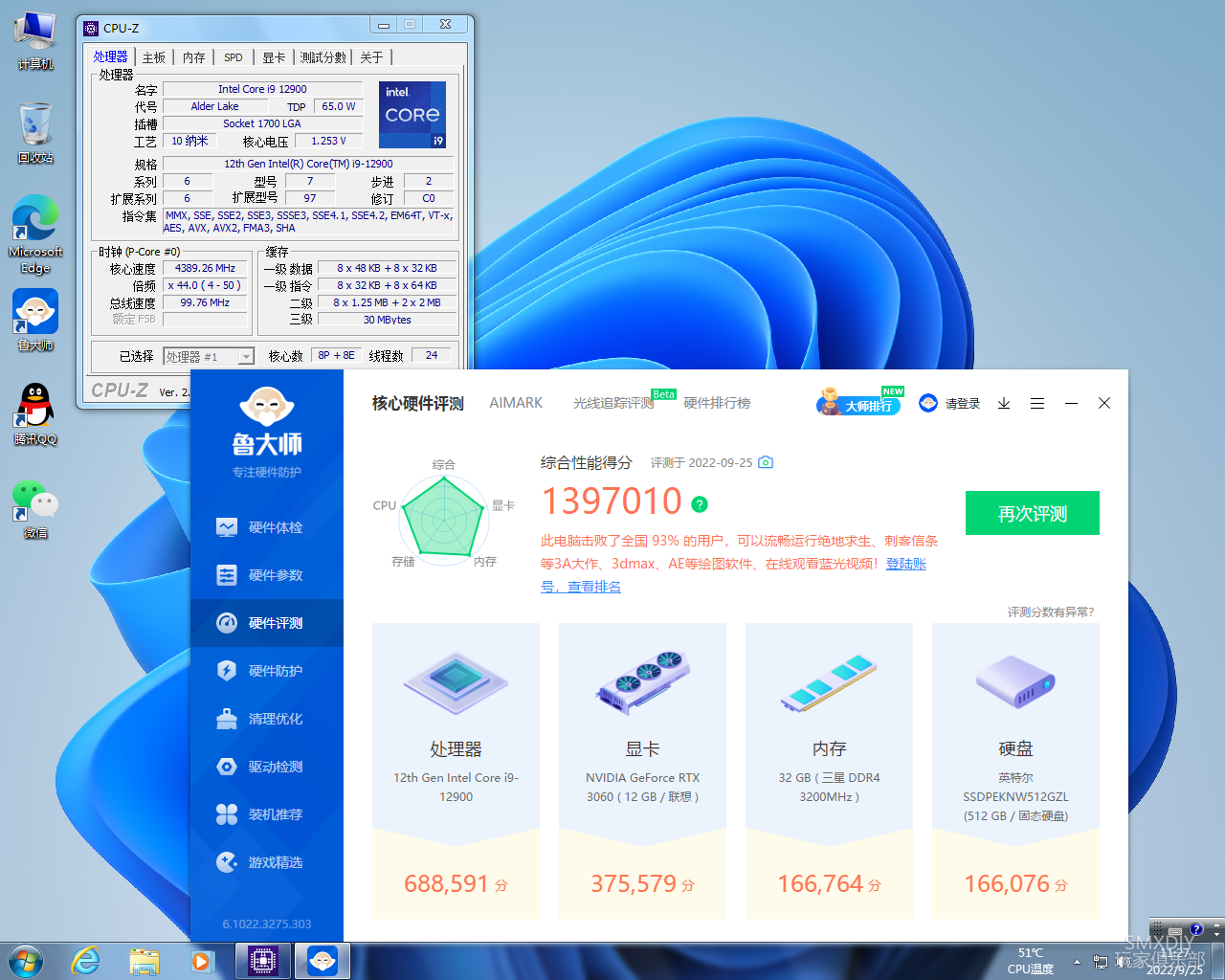Open 微信 desktop shortcut
This screenshot has width=1225, height=980.
click(35, 508)
